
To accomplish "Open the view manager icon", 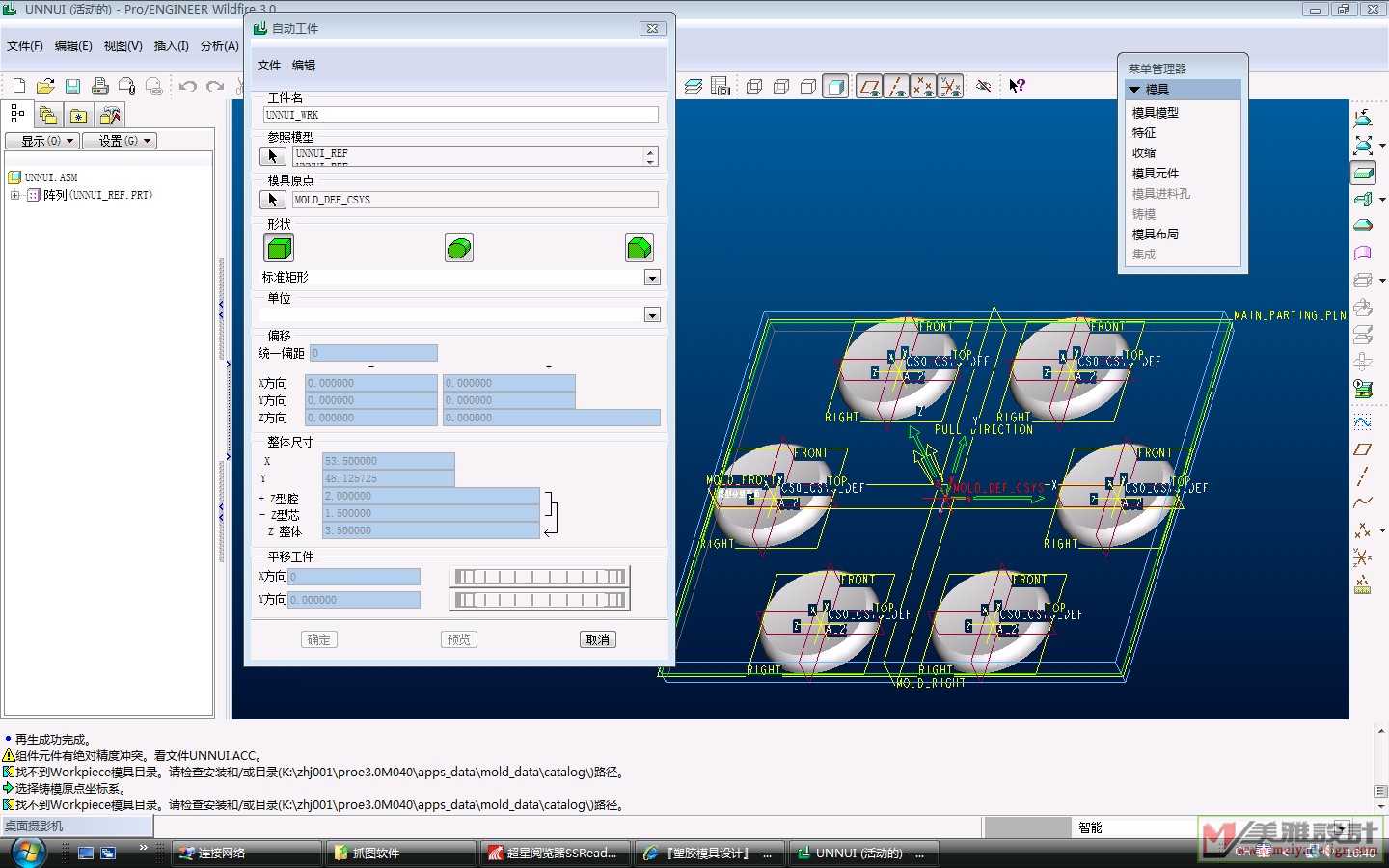I will coord(721,86).
